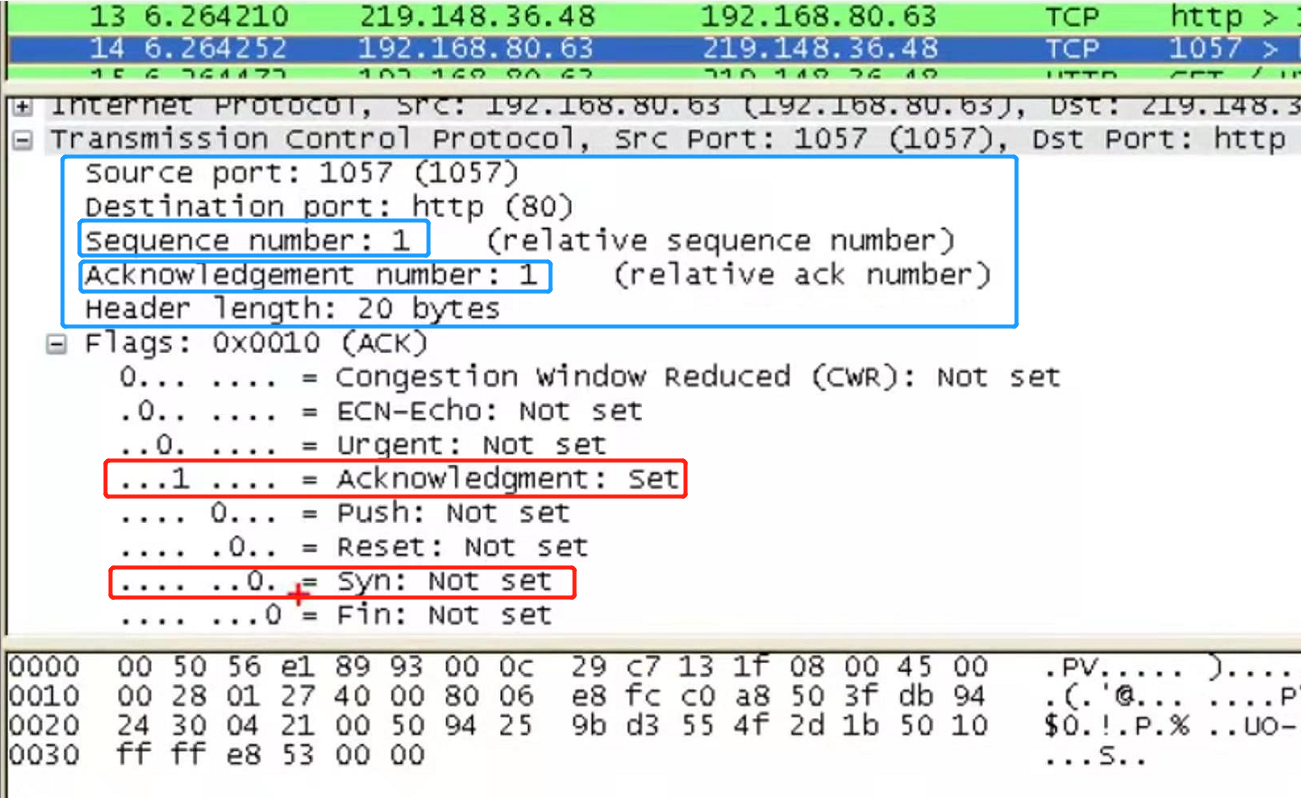Select the ECN-Echo: Not set flag row
The width and height of the screenshot is (1301, 798).
381,411
